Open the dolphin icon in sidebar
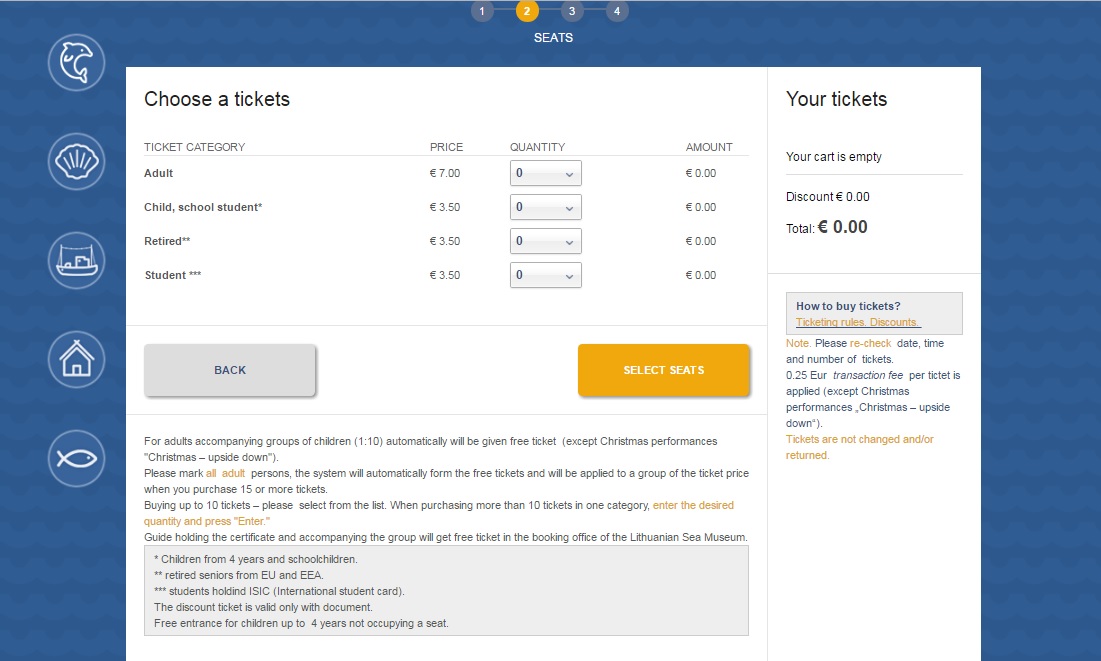This screenshot has height=661, width=1101. pos(77,63)
